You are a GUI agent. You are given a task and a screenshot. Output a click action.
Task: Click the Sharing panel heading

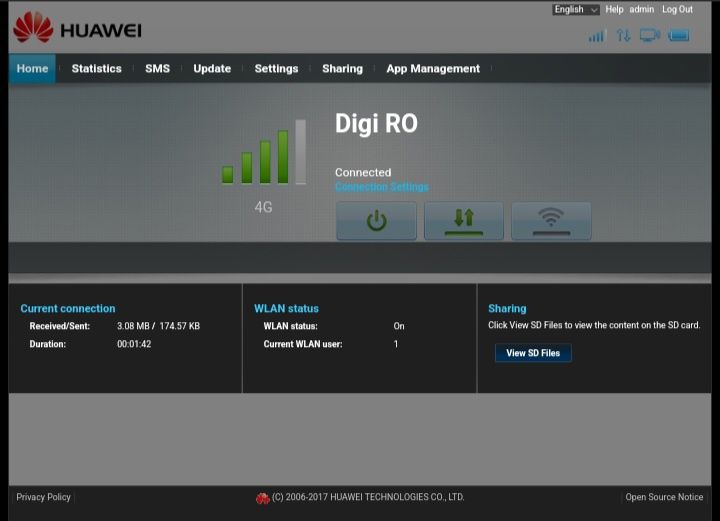(507, 308)
